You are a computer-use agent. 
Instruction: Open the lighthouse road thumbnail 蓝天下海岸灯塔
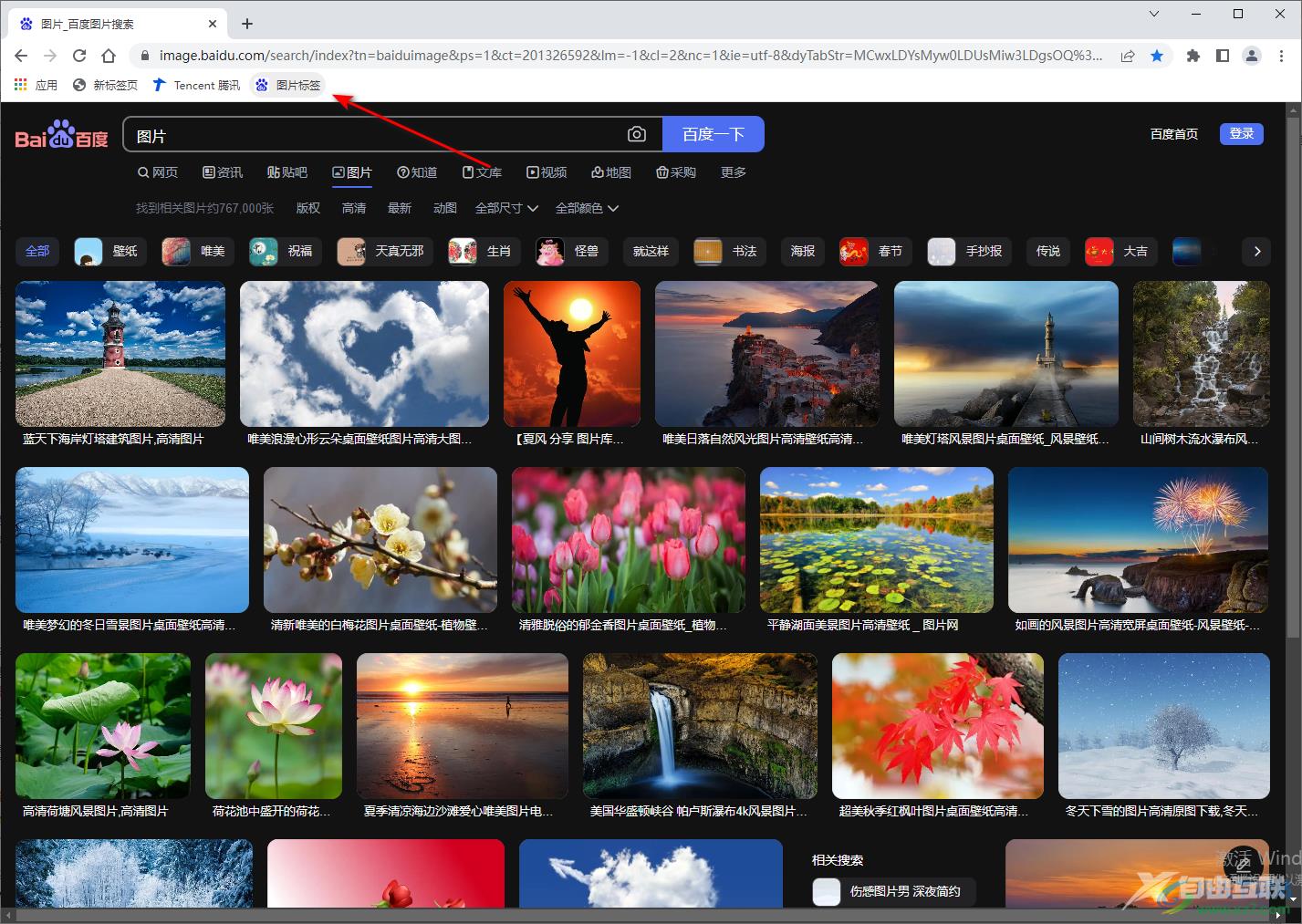[x=120, y=354]
